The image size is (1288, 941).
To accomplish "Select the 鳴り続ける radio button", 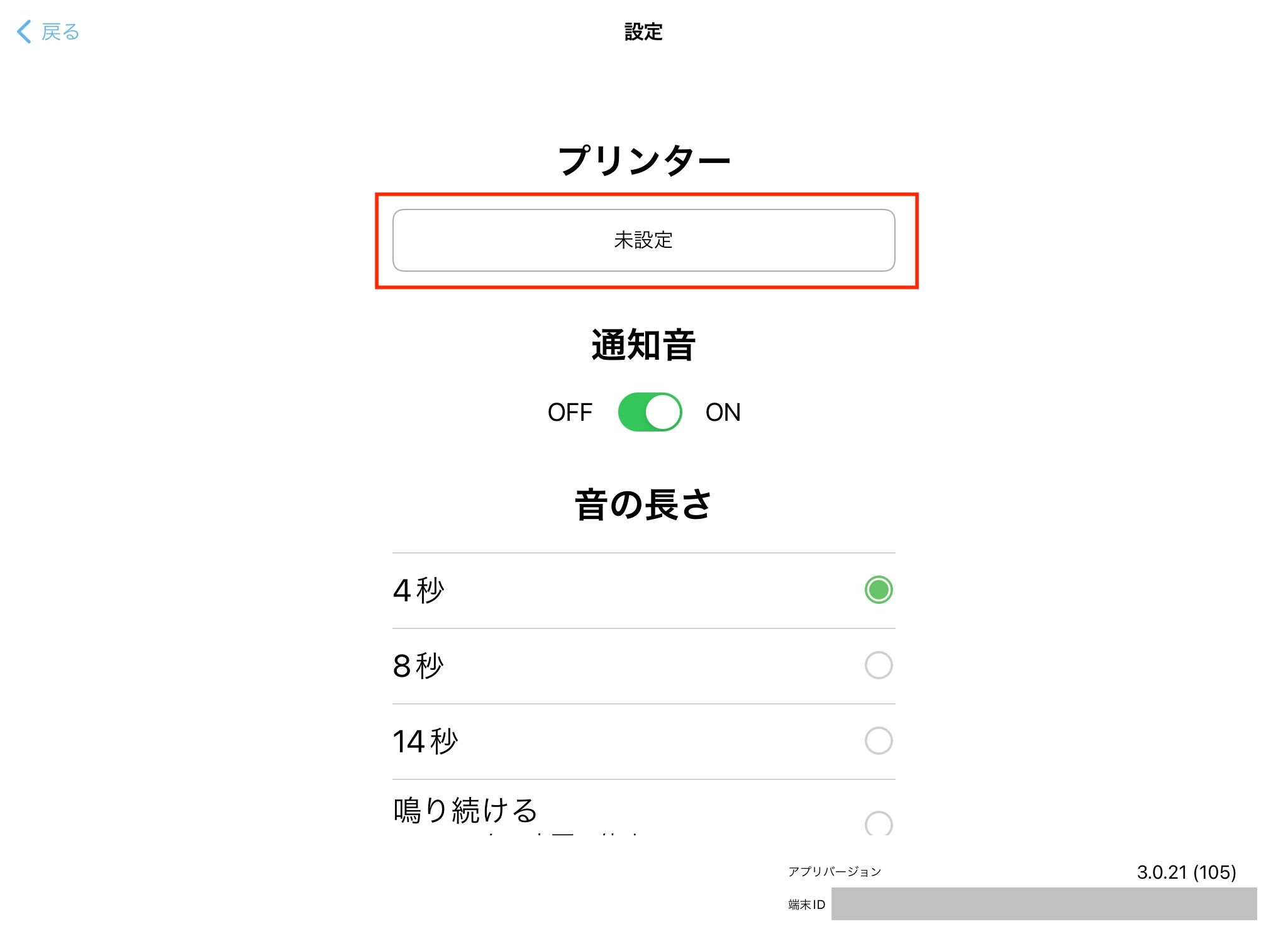I will [878, 823].
